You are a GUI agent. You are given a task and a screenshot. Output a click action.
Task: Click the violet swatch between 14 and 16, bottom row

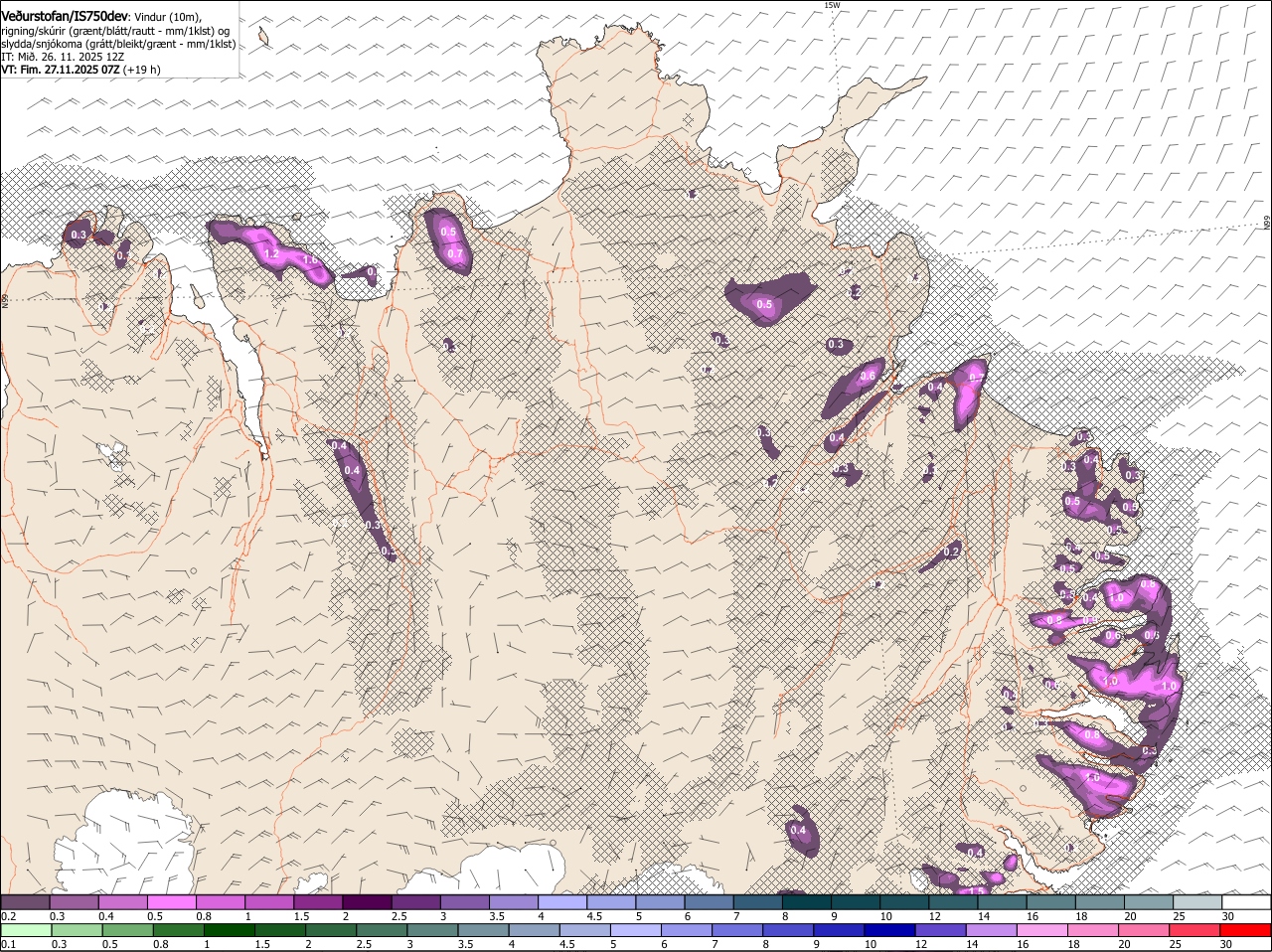(990, 930)
